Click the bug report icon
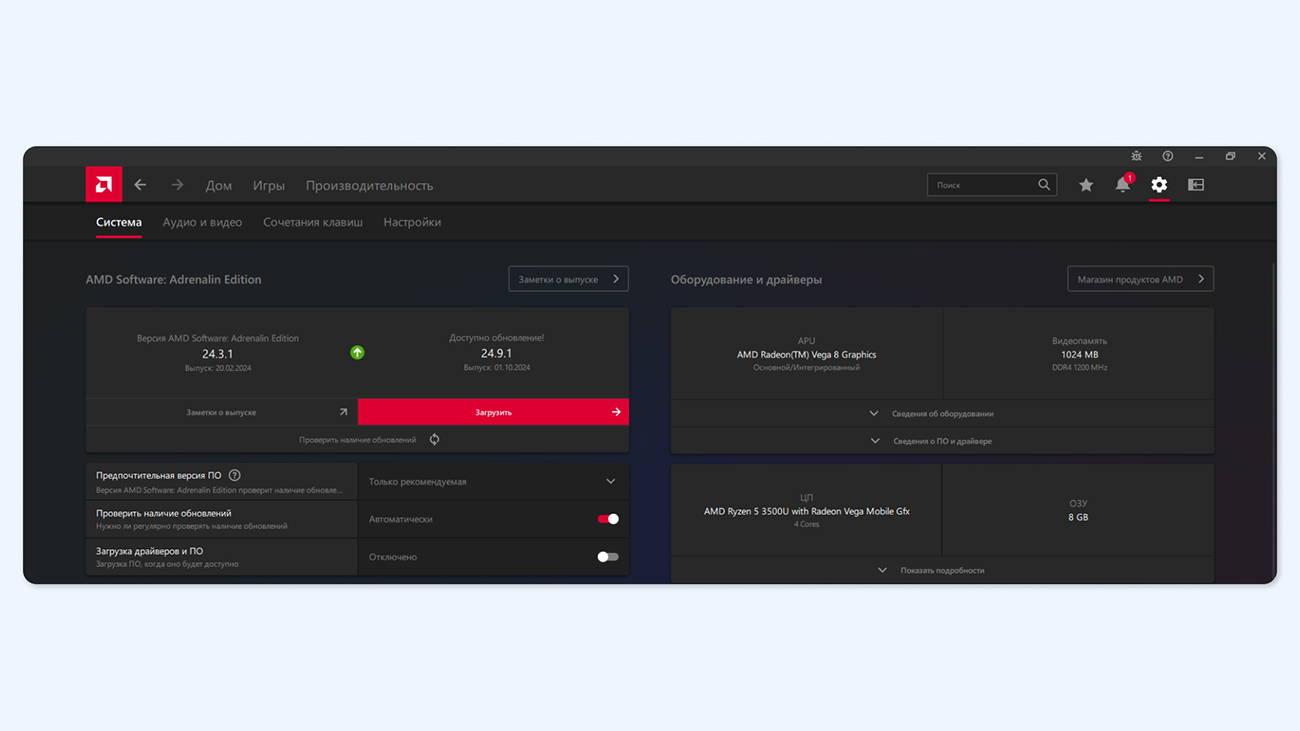The image size is (1300, 731). pyautogui.click(x=1137, y=156)
